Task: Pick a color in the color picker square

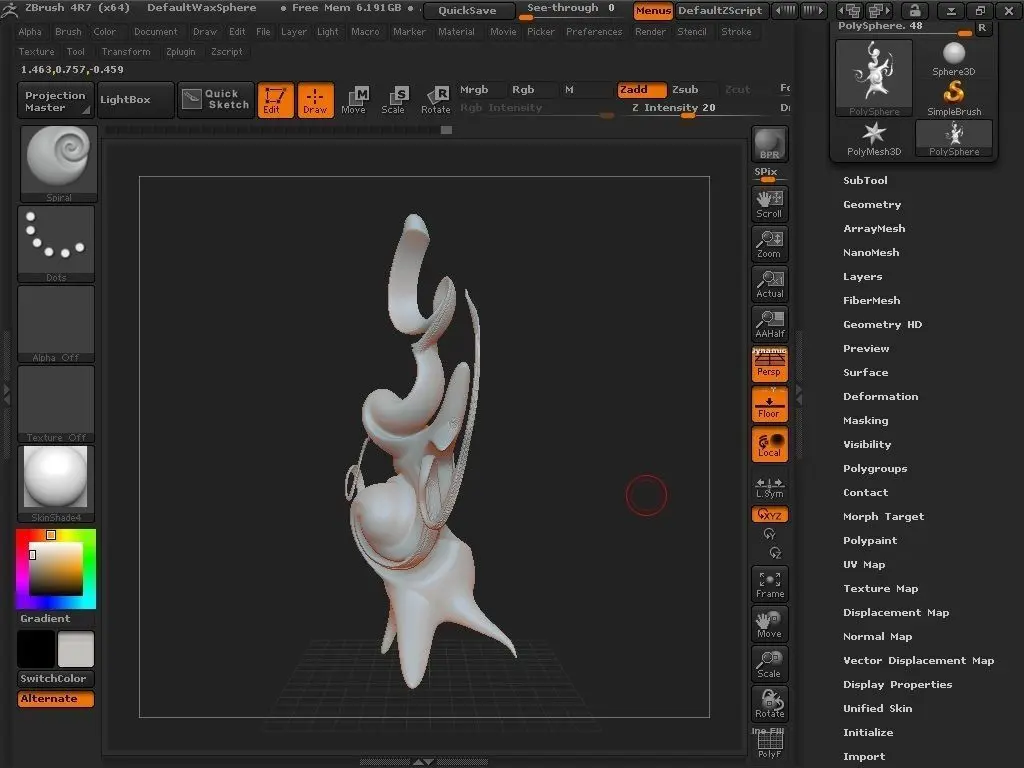Action: click(56, 569)
